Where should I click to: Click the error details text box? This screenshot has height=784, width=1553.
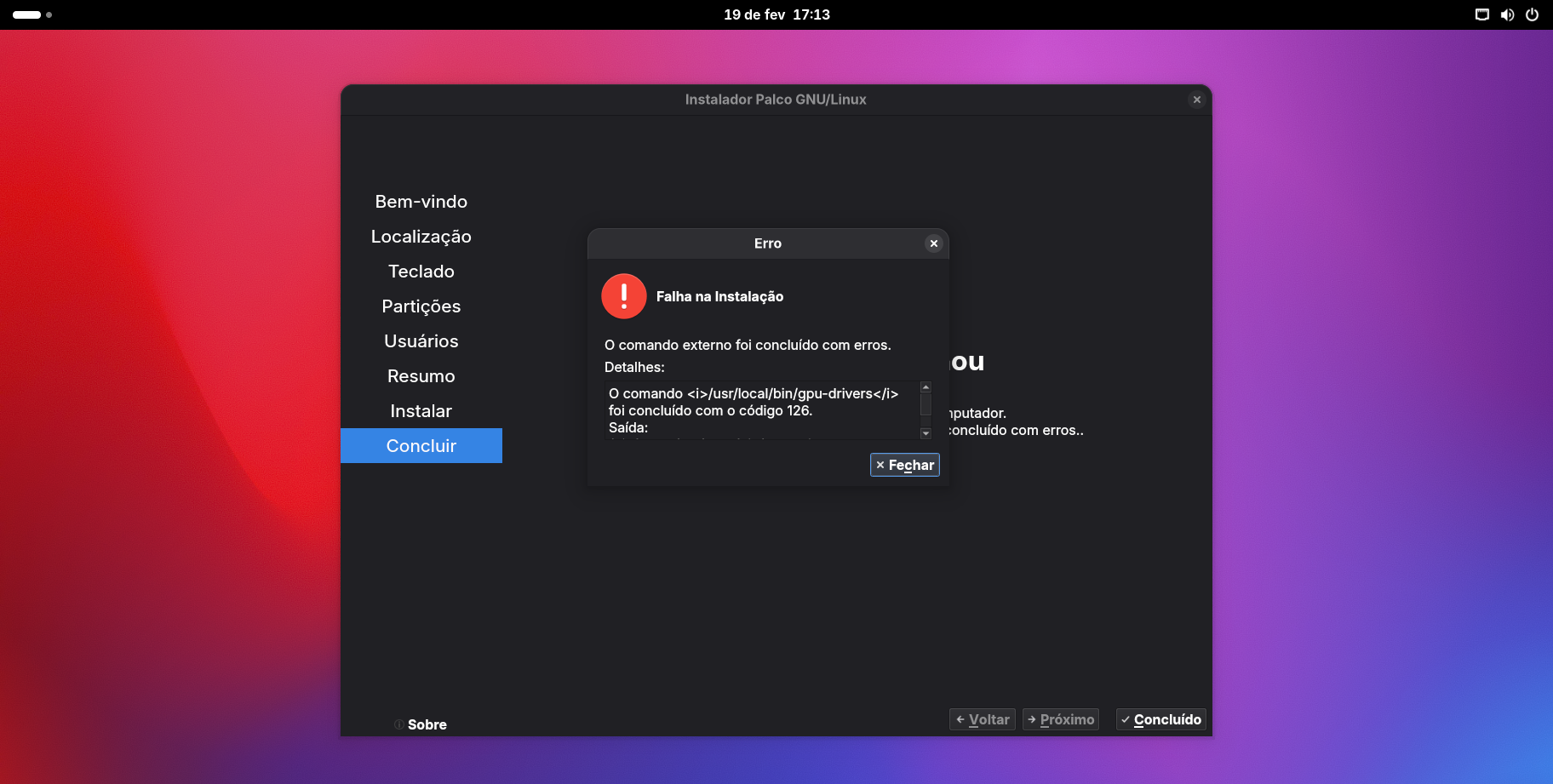[x=762, y=410]
